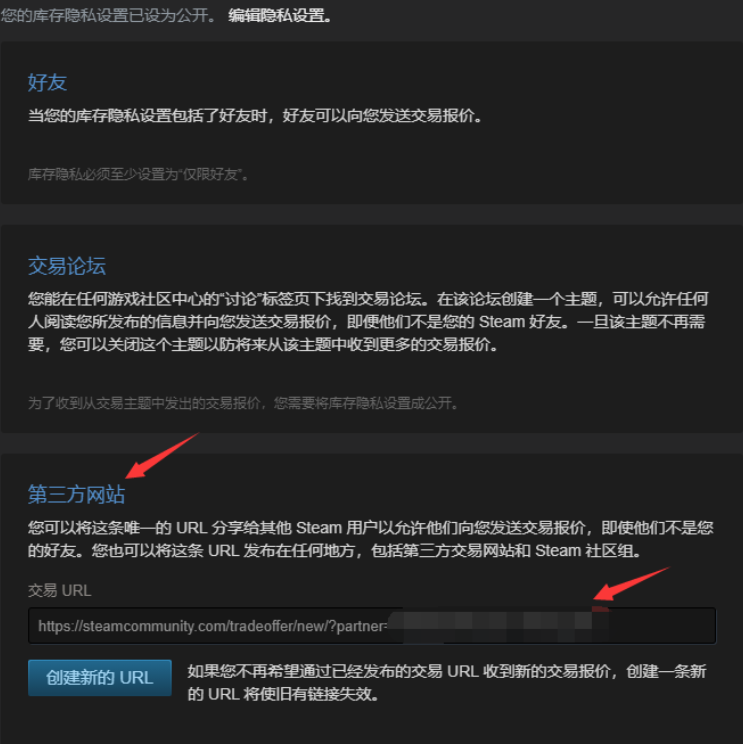Screen dimensions: 743x744
Task: Select the 第三方网站 section heading
Action: pos(76,494)
